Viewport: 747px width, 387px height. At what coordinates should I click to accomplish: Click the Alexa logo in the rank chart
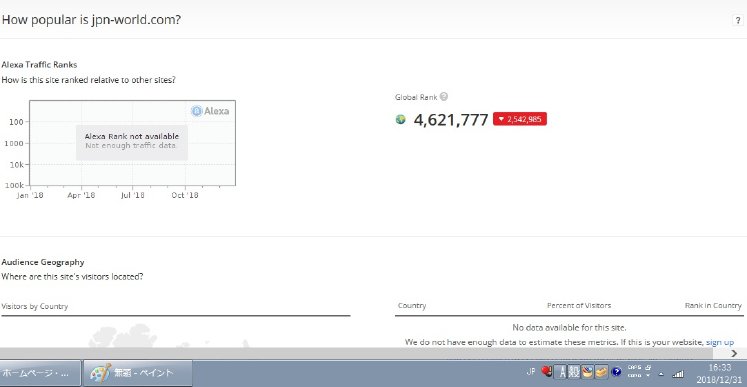210,111
